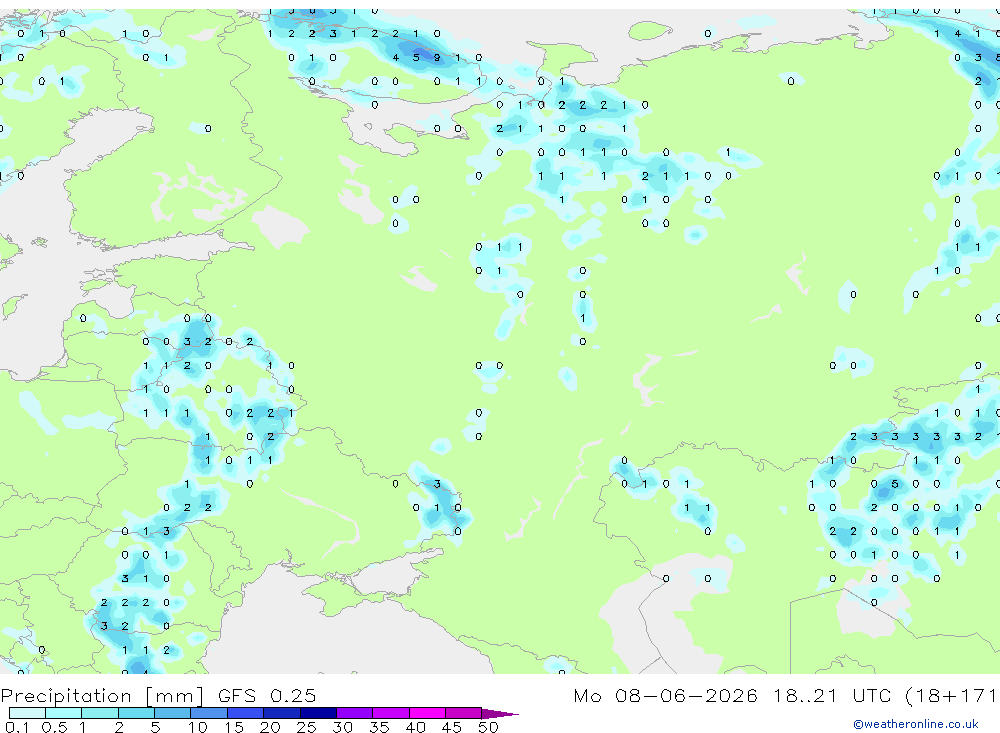Click the 1–2 mm legend color swatch
Screen dimensions: 1000x733
tap(100, 713)
